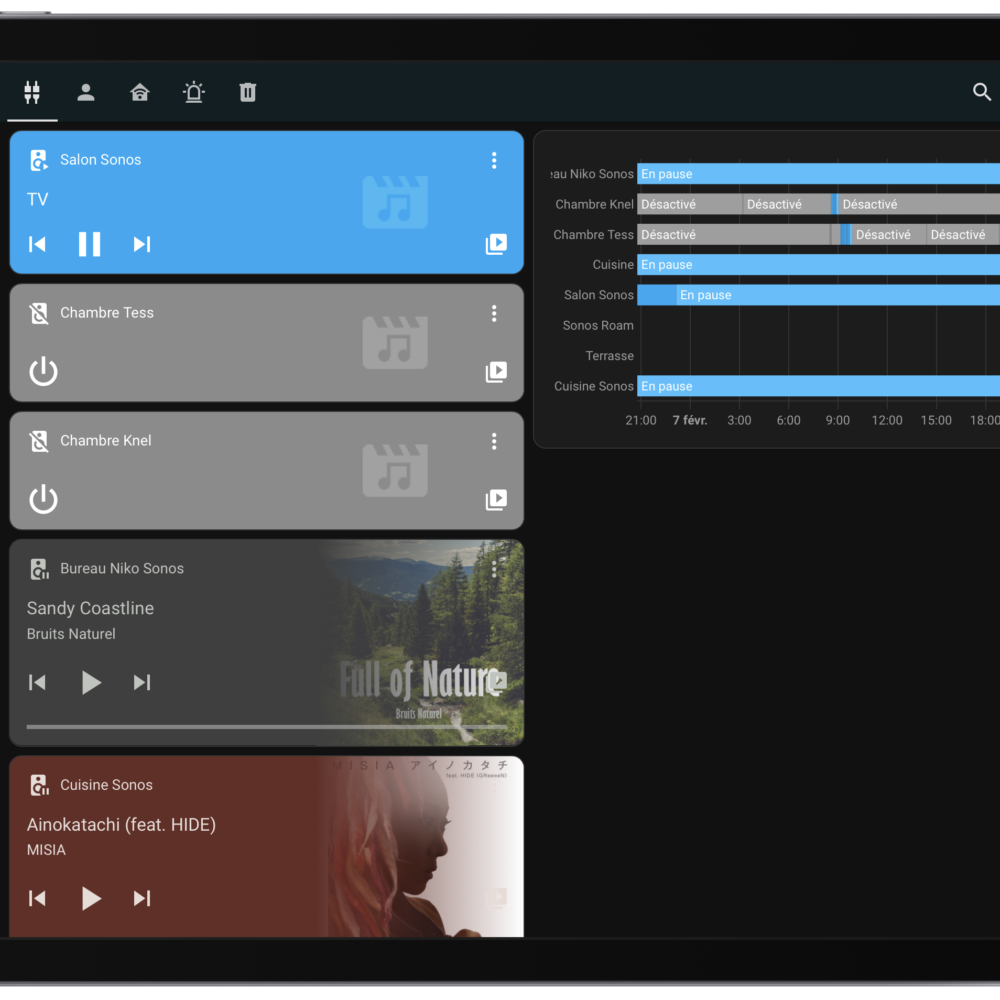Click the Chambre Tess speaker-off icon
Image resolution: width=1000 pixels, height=1000 pixels.
pos(39,313)
